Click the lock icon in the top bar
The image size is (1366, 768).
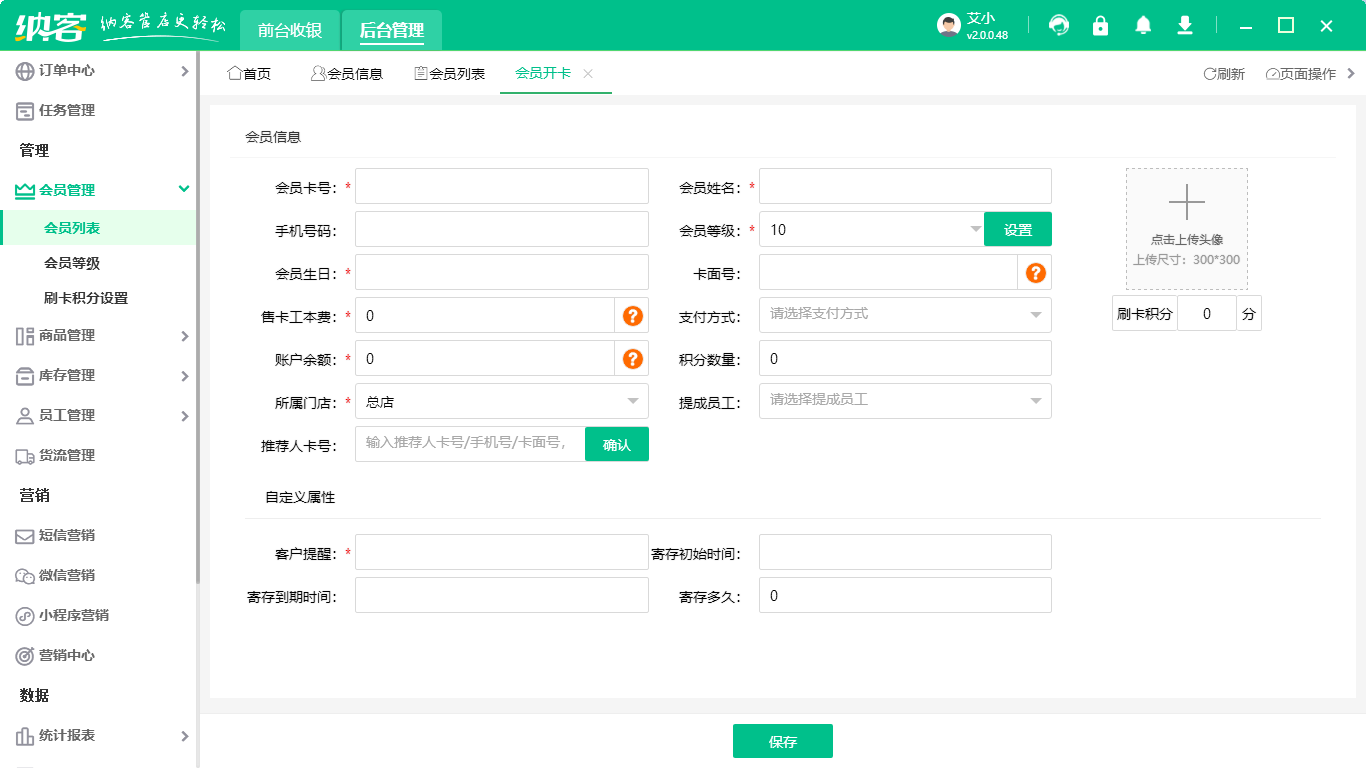1100,25
